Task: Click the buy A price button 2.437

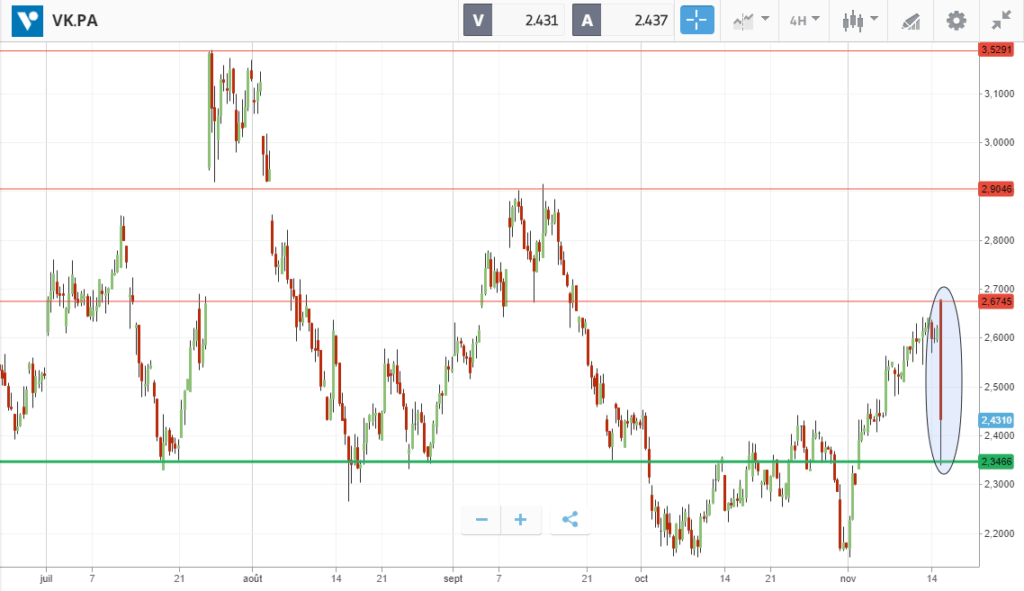Action: coord(623,20)
